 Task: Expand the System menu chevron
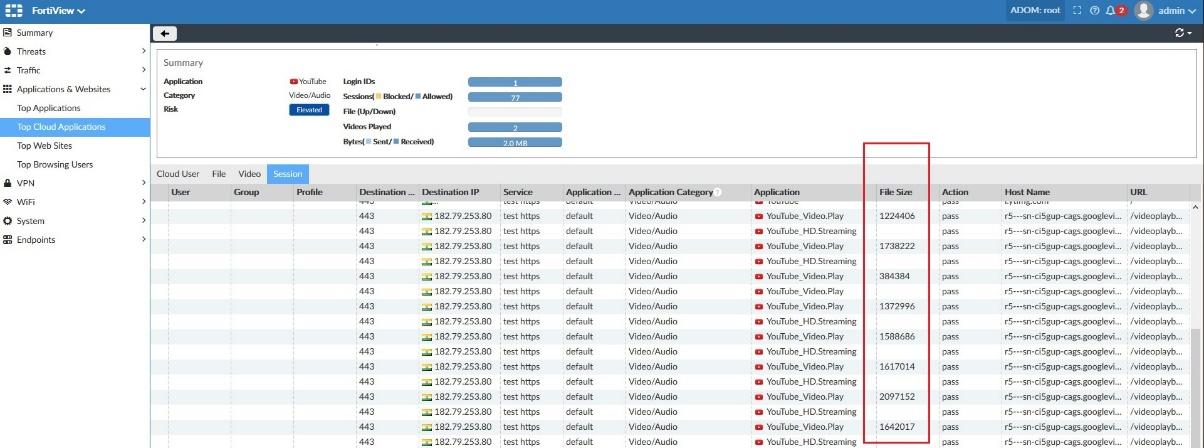[143, 221]
